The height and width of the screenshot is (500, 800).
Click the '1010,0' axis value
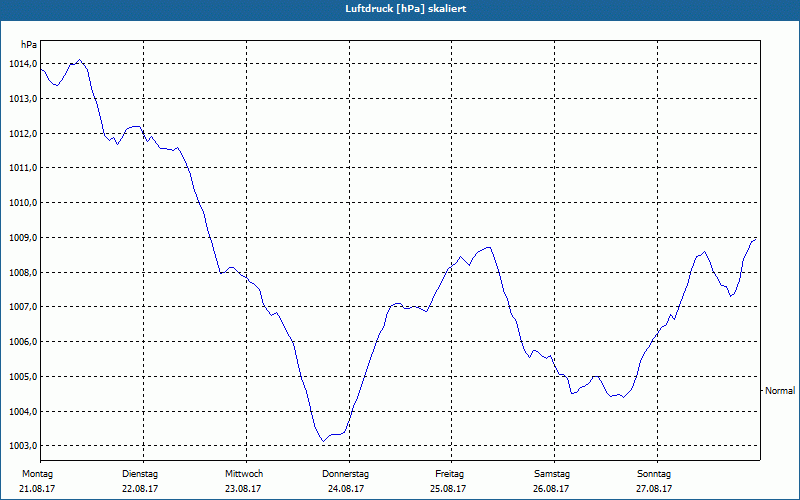23,203
